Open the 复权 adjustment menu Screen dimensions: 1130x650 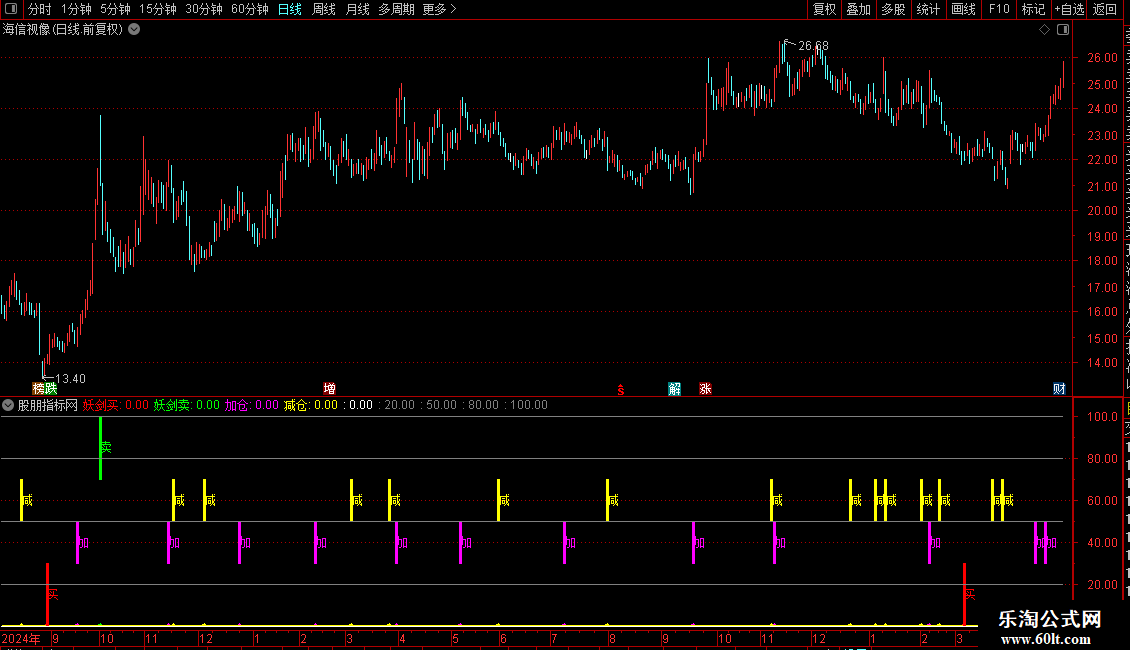824,9
